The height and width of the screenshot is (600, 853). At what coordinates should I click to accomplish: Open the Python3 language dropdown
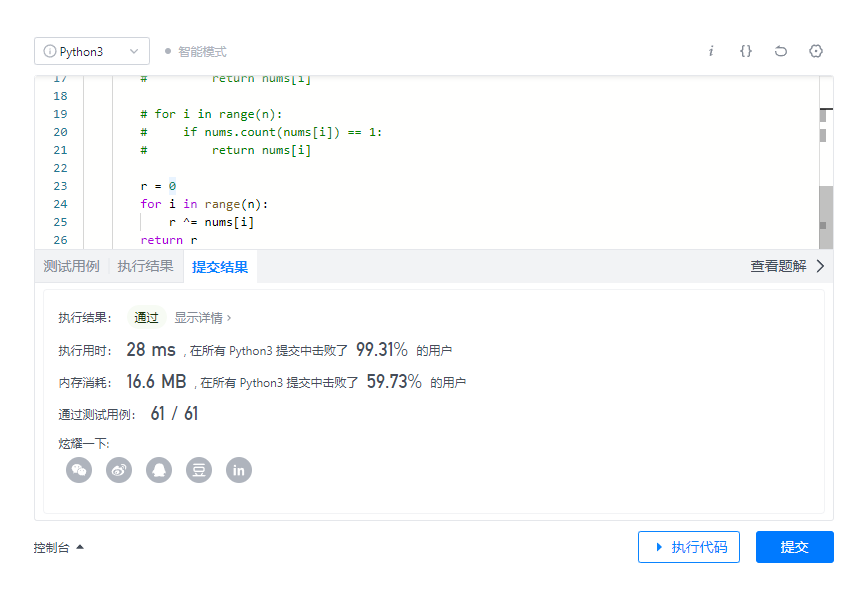pyautogui.click(x=92, y=51)
